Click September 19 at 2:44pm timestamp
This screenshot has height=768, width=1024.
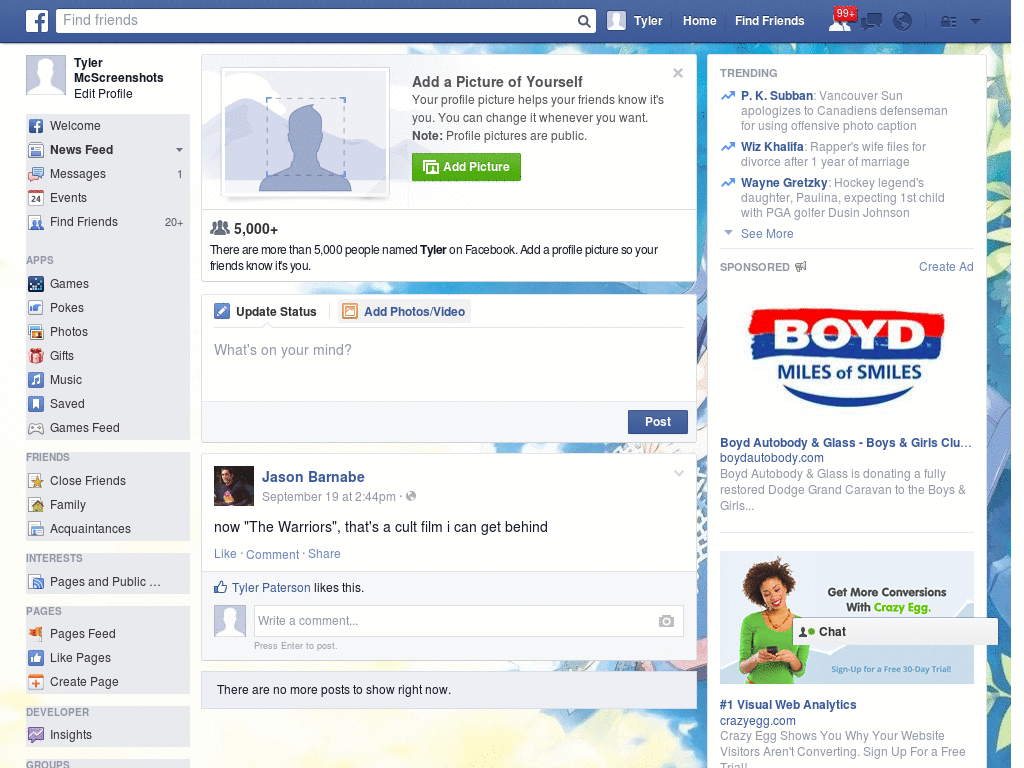[x=328, y=497]
